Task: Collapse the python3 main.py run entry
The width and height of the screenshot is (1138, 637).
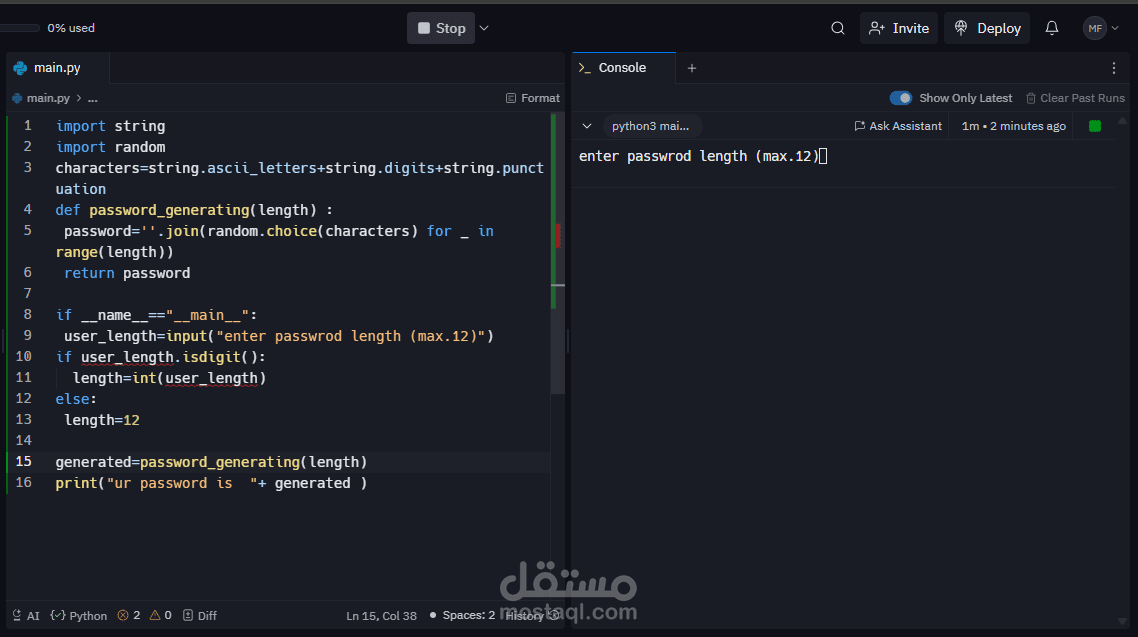Action: pyautogui.click(x=586, y=126)
